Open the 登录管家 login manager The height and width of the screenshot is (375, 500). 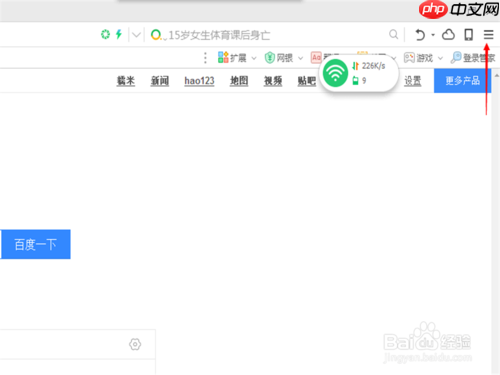pos(473,58)
